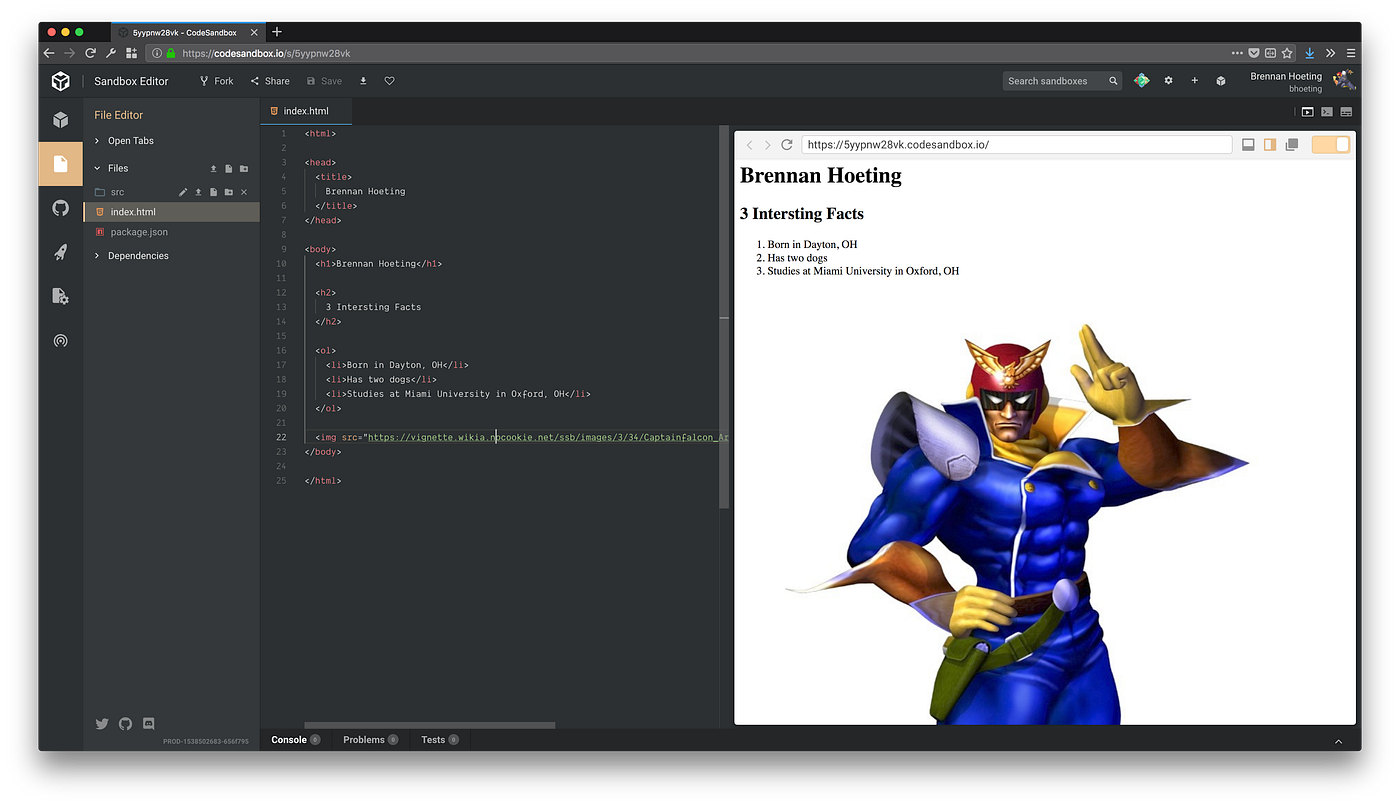Open the File Editor sidebar icon
1400x806 pixels.
(60, 163)
